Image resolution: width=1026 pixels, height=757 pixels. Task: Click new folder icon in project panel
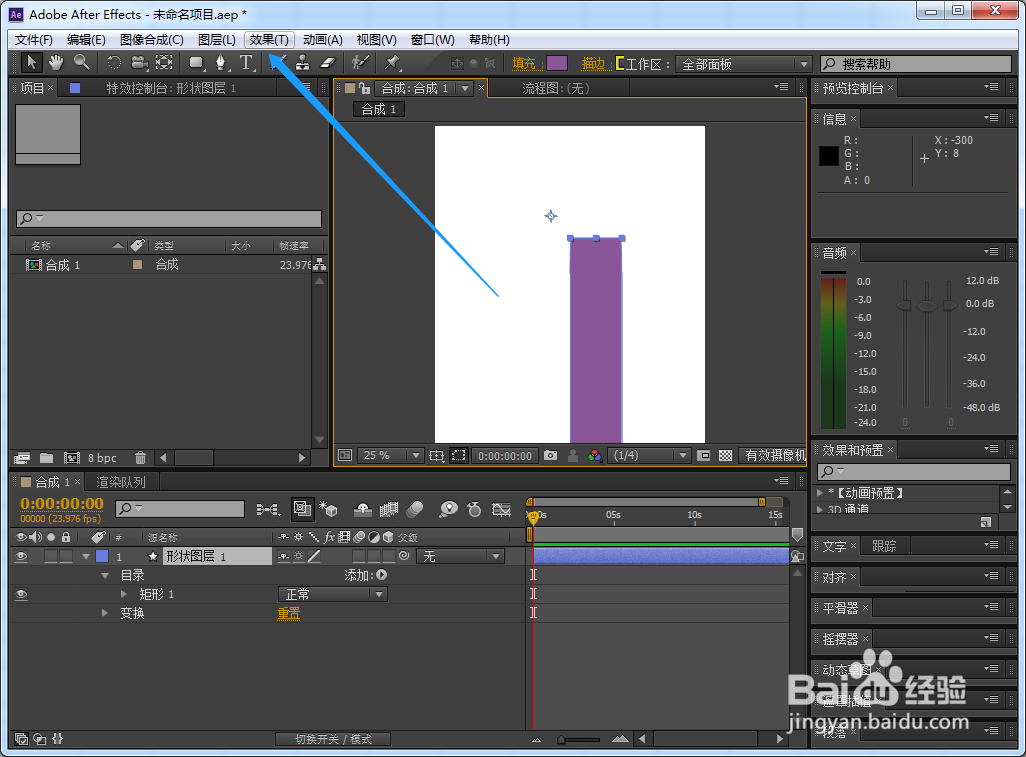(x=46, y=458)
